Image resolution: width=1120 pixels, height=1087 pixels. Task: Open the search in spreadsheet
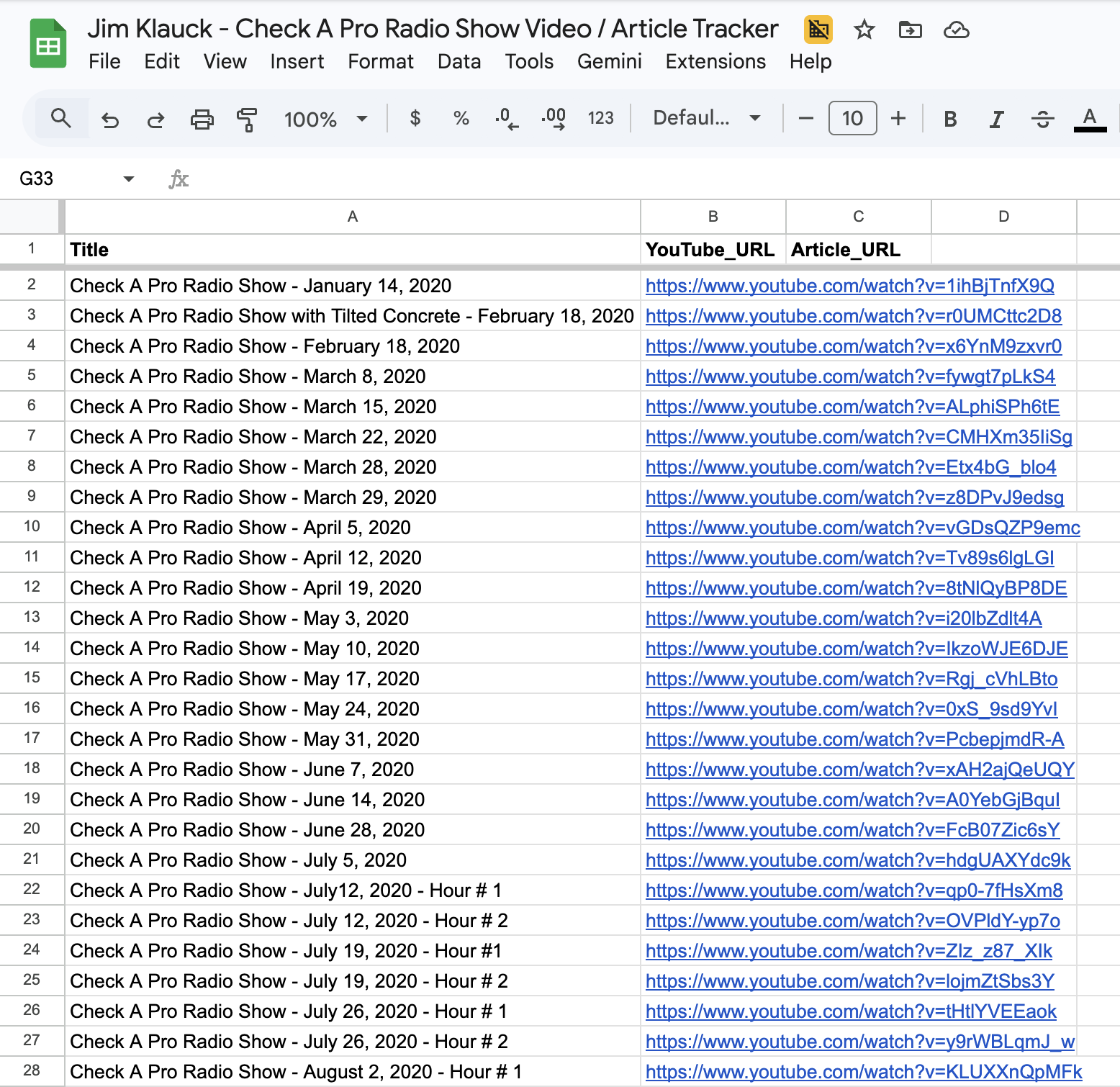[x=61, y=119]
